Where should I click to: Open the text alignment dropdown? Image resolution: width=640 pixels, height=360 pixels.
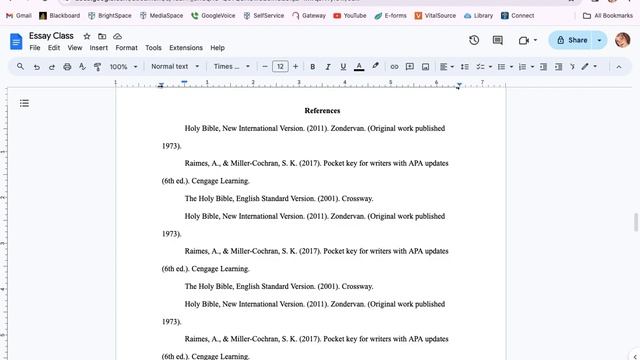(x=447, y=67)
